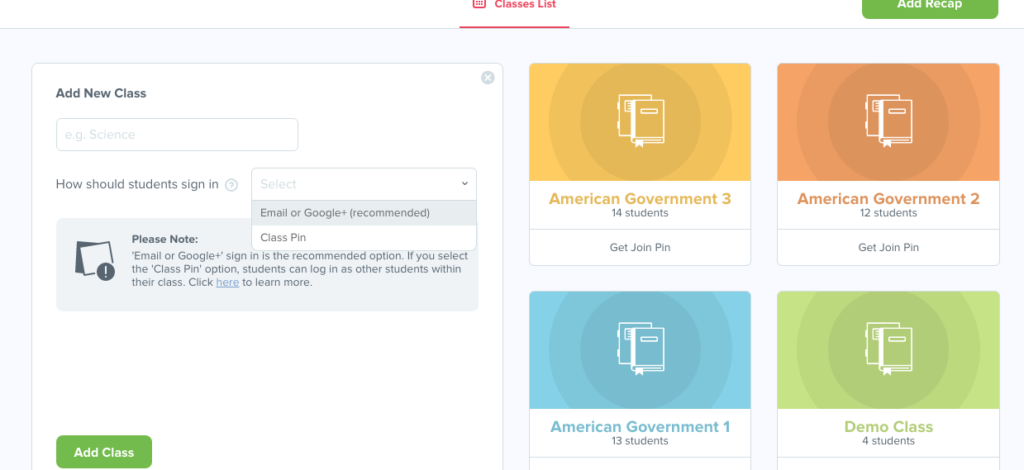Click the help question mark icon
Image resolution: width=1024 pixels, height=470 pixels.
pos(231,185)
